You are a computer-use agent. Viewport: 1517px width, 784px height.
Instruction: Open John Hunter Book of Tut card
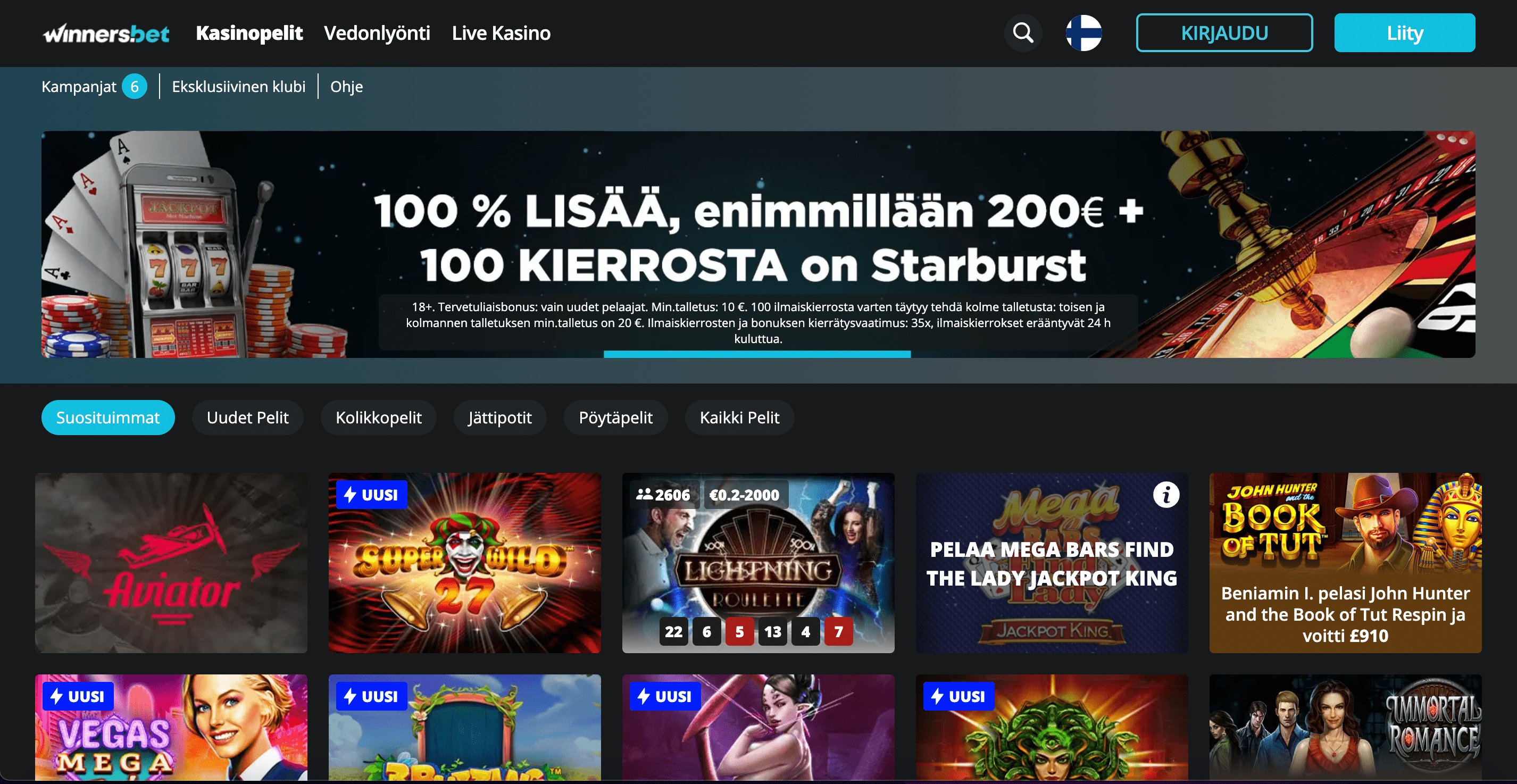pyautogui.click(x=1345, y=563)
